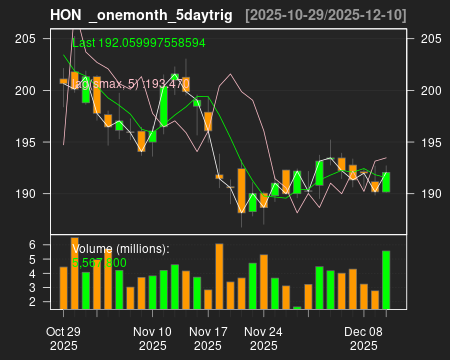Click the green volume value "5,567,800"
Viewport: 450px width, 360px height.
(x=99, y=263)
